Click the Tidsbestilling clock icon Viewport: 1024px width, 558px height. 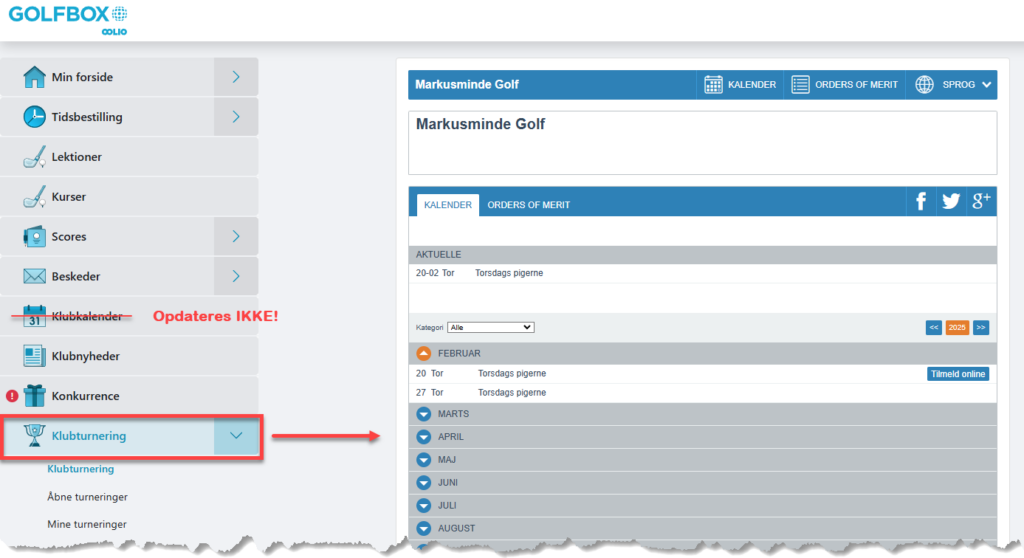click(34, 117)
